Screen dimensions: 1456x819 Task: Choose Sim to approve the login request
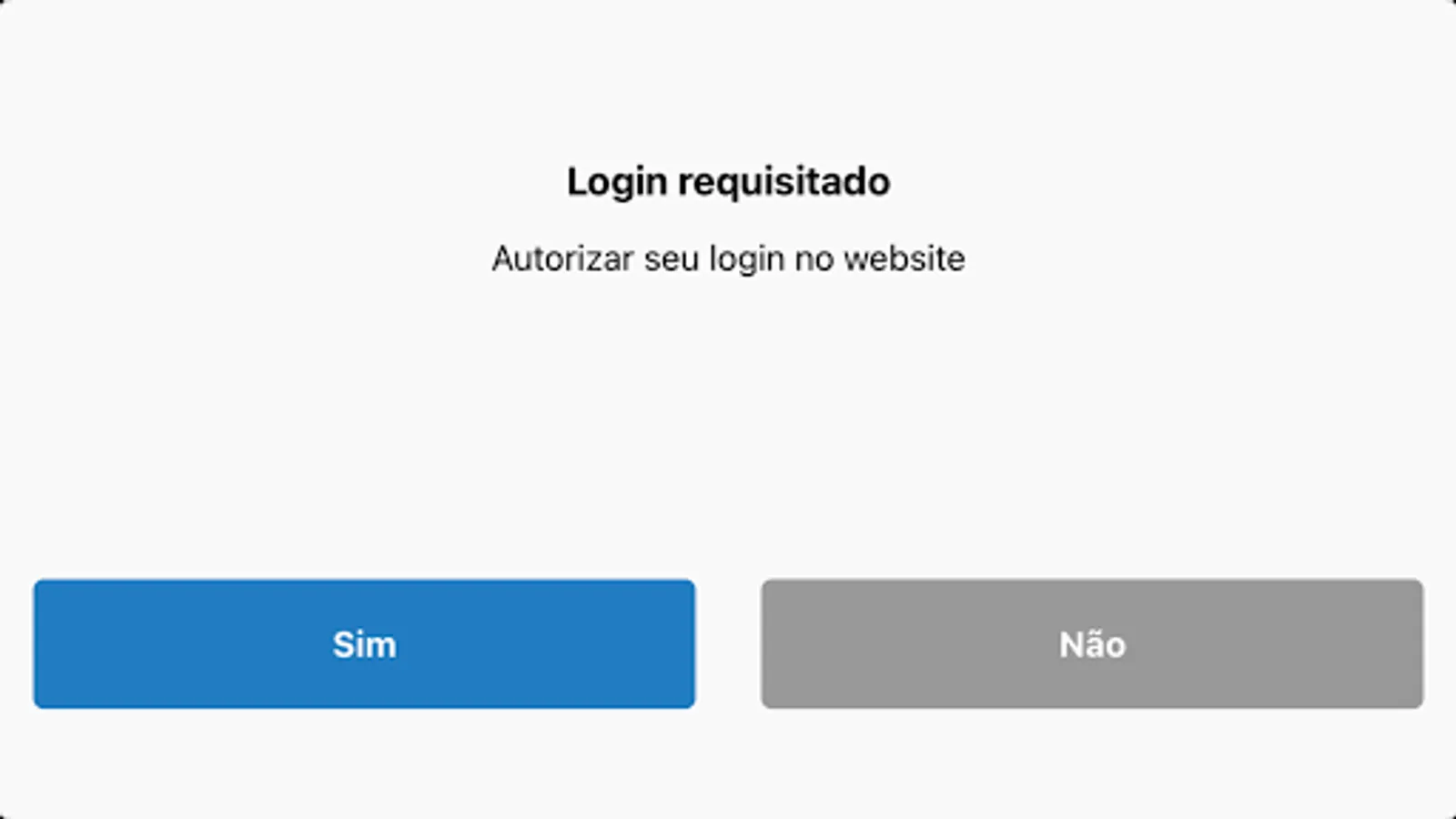coord(364,643)
